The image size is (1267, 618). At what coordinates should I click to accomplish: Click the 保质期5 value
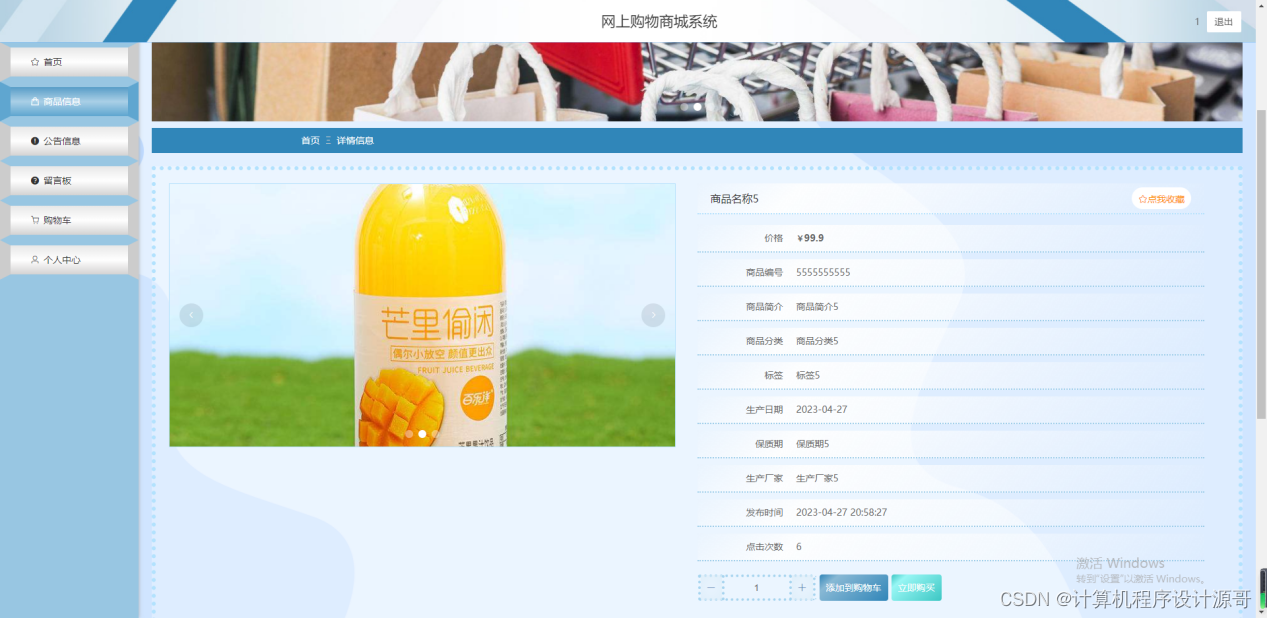click(x=813, y=443)
